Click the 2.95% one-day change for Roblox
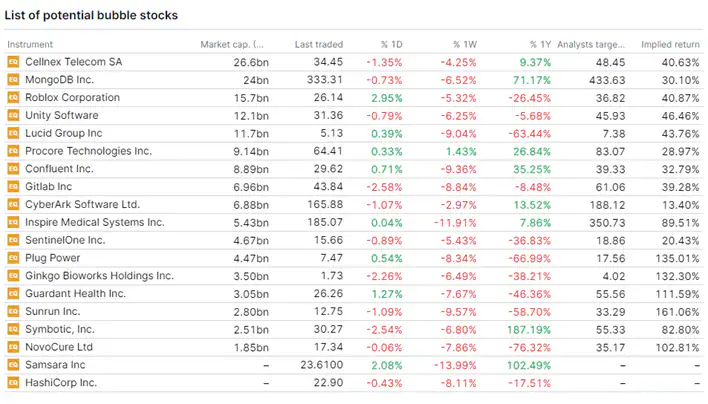Viewport: 708px width, 404px height. point(387,98)
